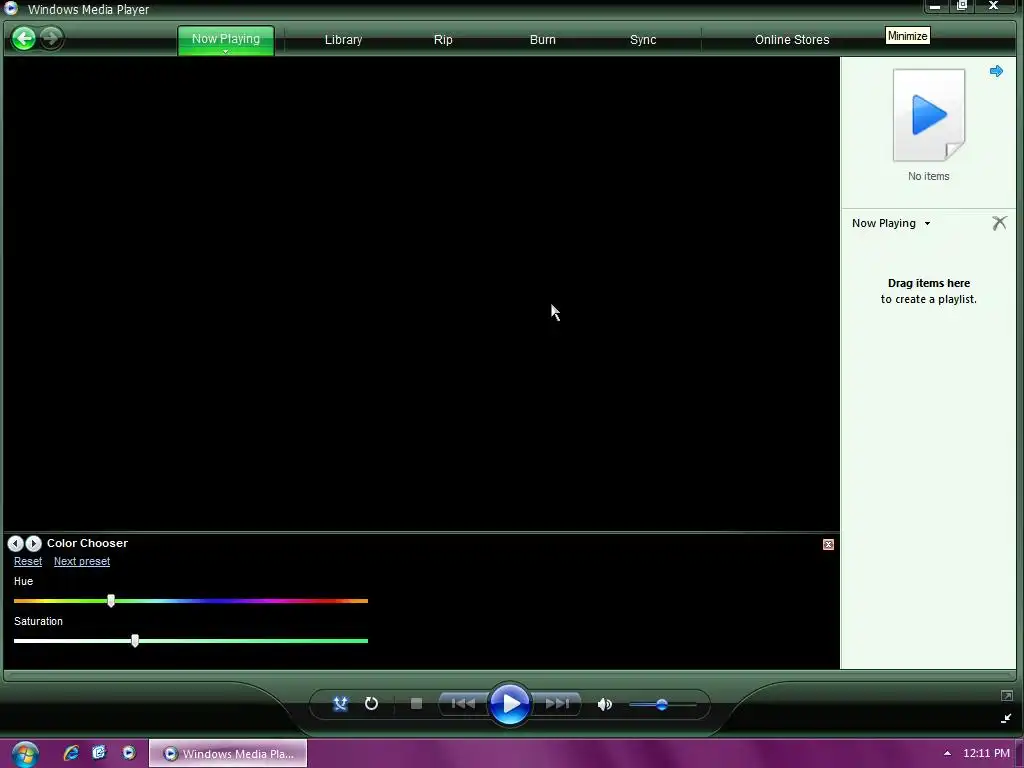Click the 12:11 PM taskbar clock
The height and width of the screenshot is (768, 1024).
[986, 753]
